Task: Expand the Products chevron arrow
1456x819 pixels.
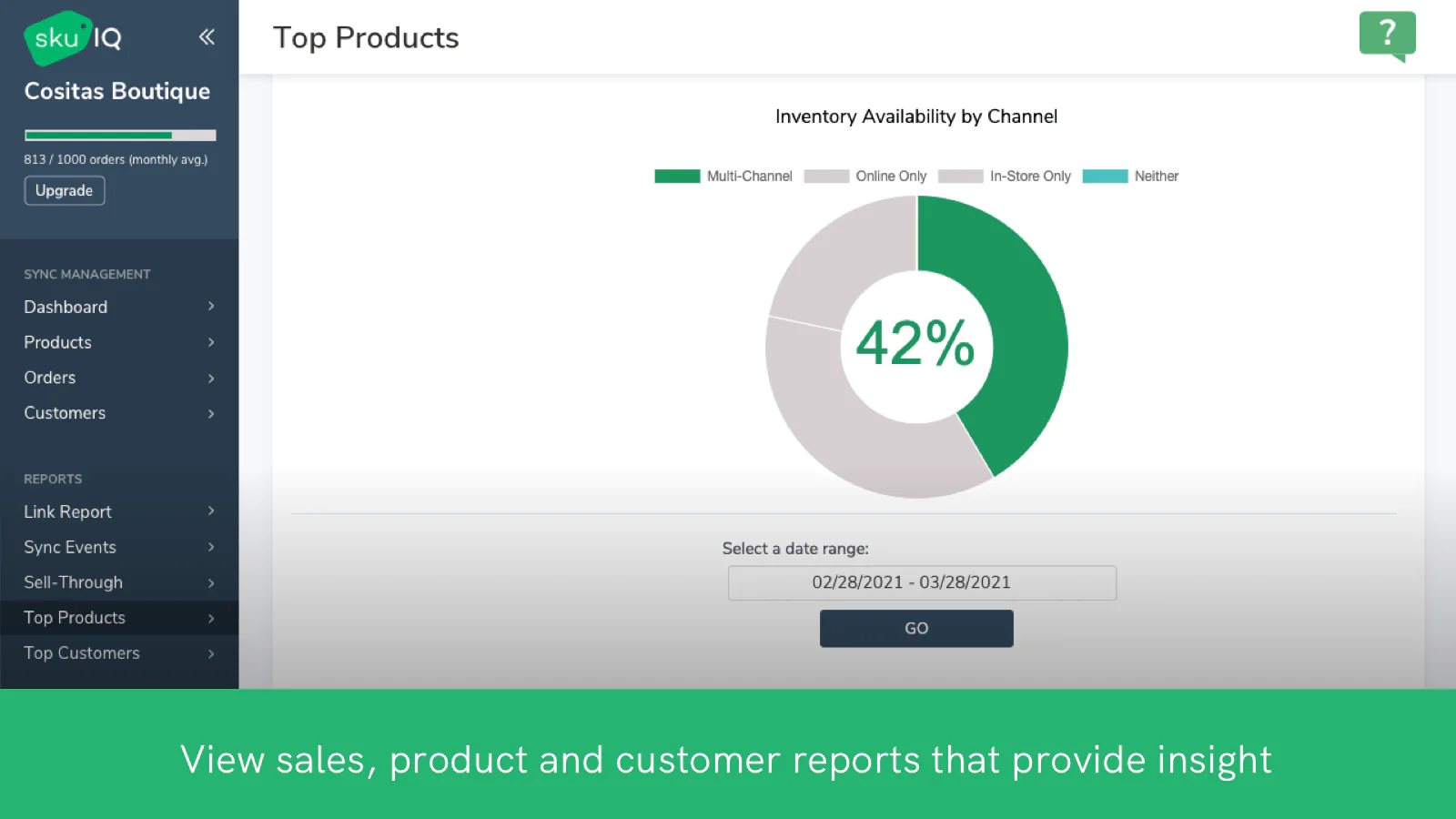Action: 211,342
